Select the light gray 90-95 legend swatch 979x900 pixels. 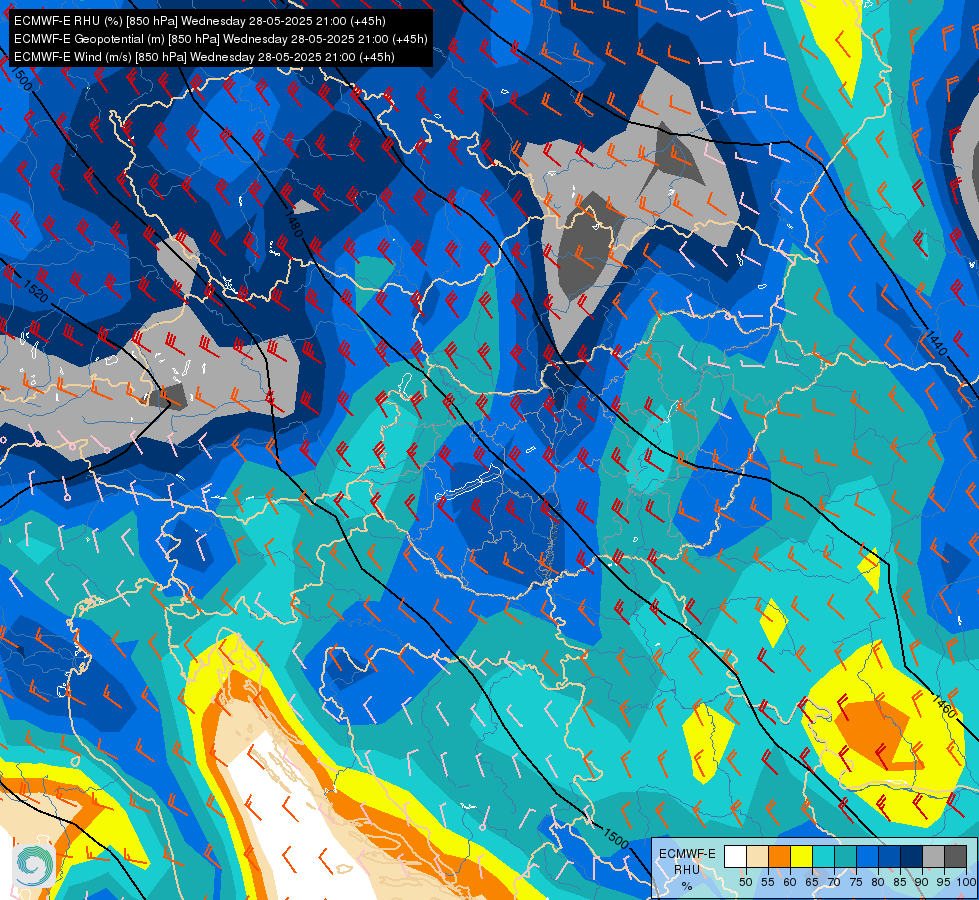click(933, 856)
